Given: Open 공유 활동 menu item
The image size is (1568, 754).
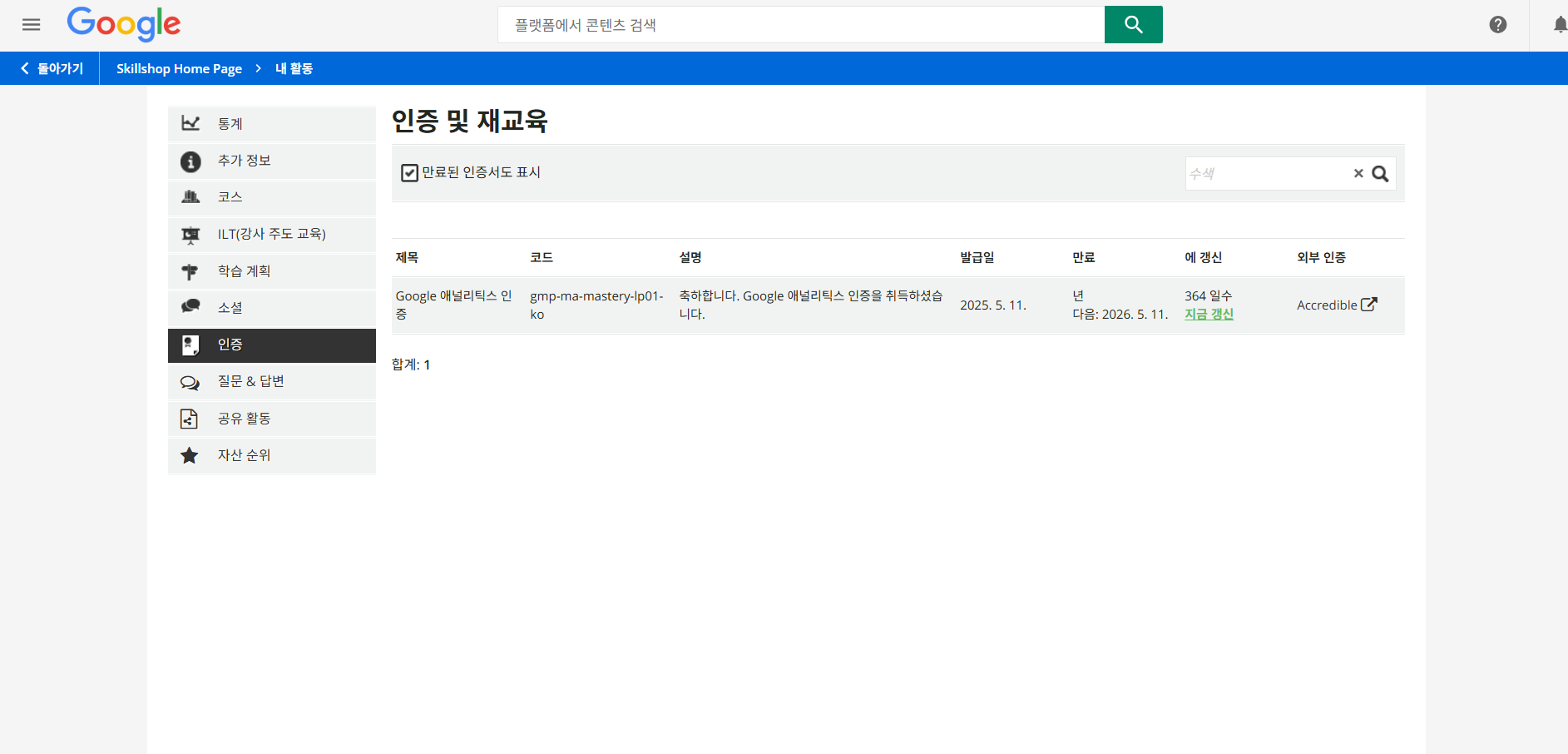Looking at the screenshot, I should [x=272, y=419].
